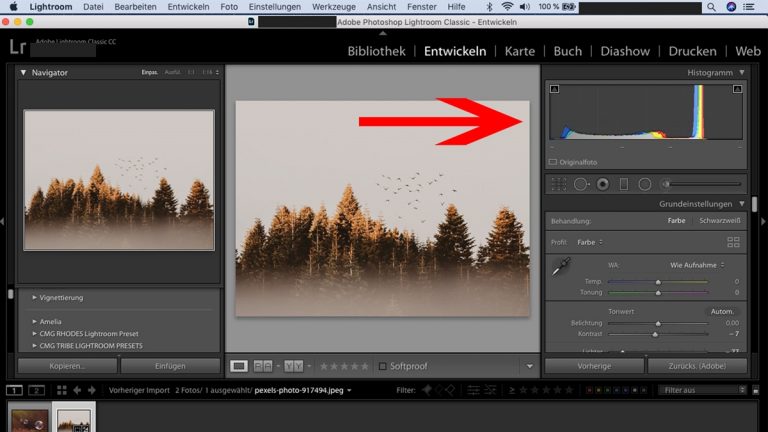The width and height of the screenshot is (768, 432).
Task: Pick the white balance eyedropper tool
Action: coord(563,266)
